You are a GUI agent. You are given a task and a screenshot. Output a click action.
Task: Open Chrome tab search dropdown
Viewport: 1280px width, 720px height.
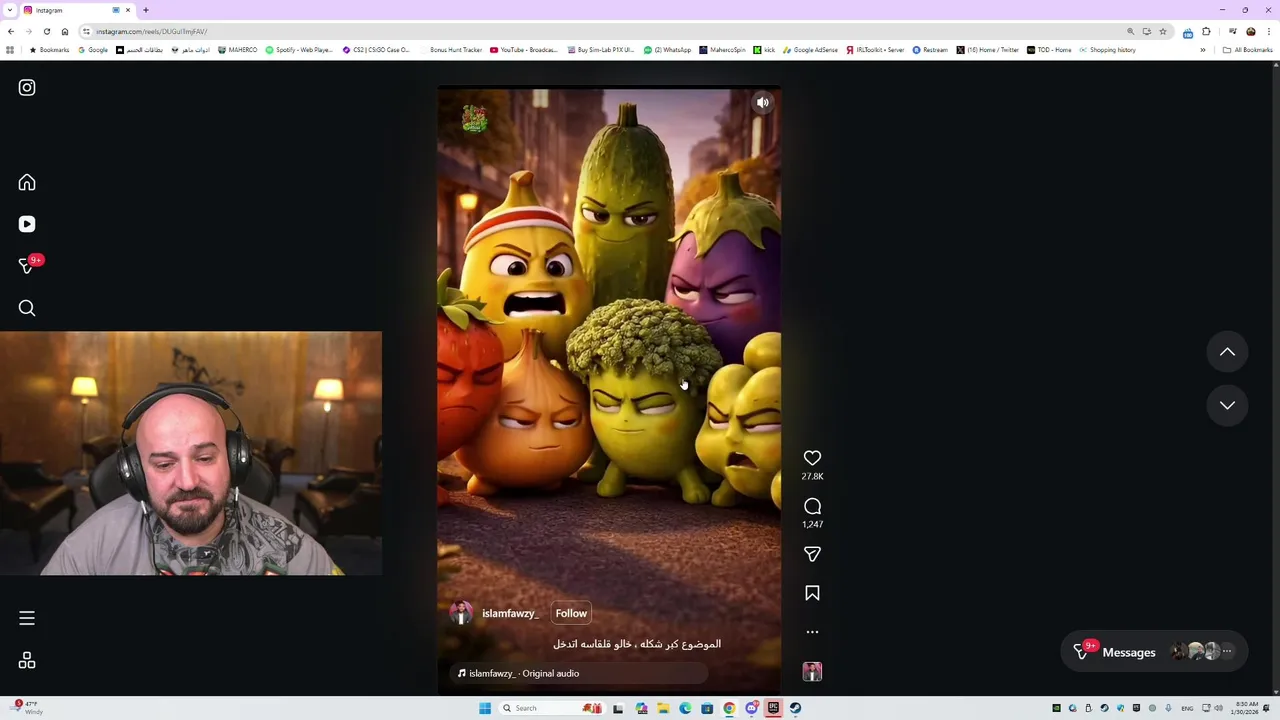click(x=10, y=10)
